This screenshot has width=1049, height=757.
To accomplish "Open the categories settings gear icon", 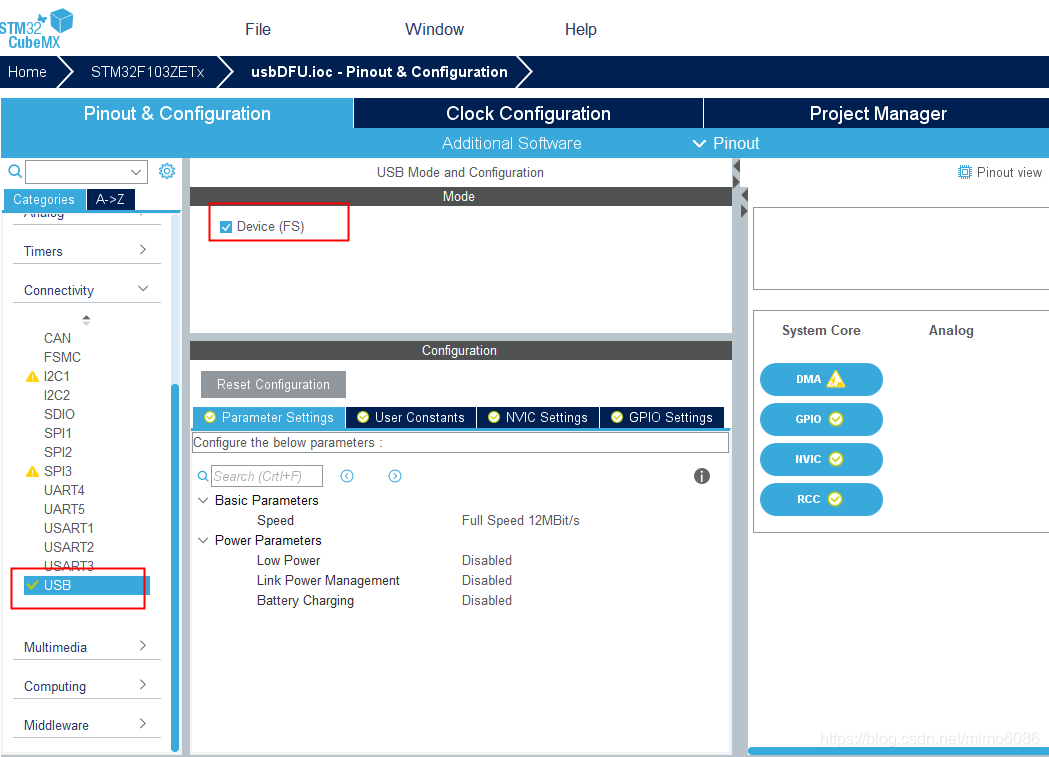I will pyautogui.click(x=167, y=171).
